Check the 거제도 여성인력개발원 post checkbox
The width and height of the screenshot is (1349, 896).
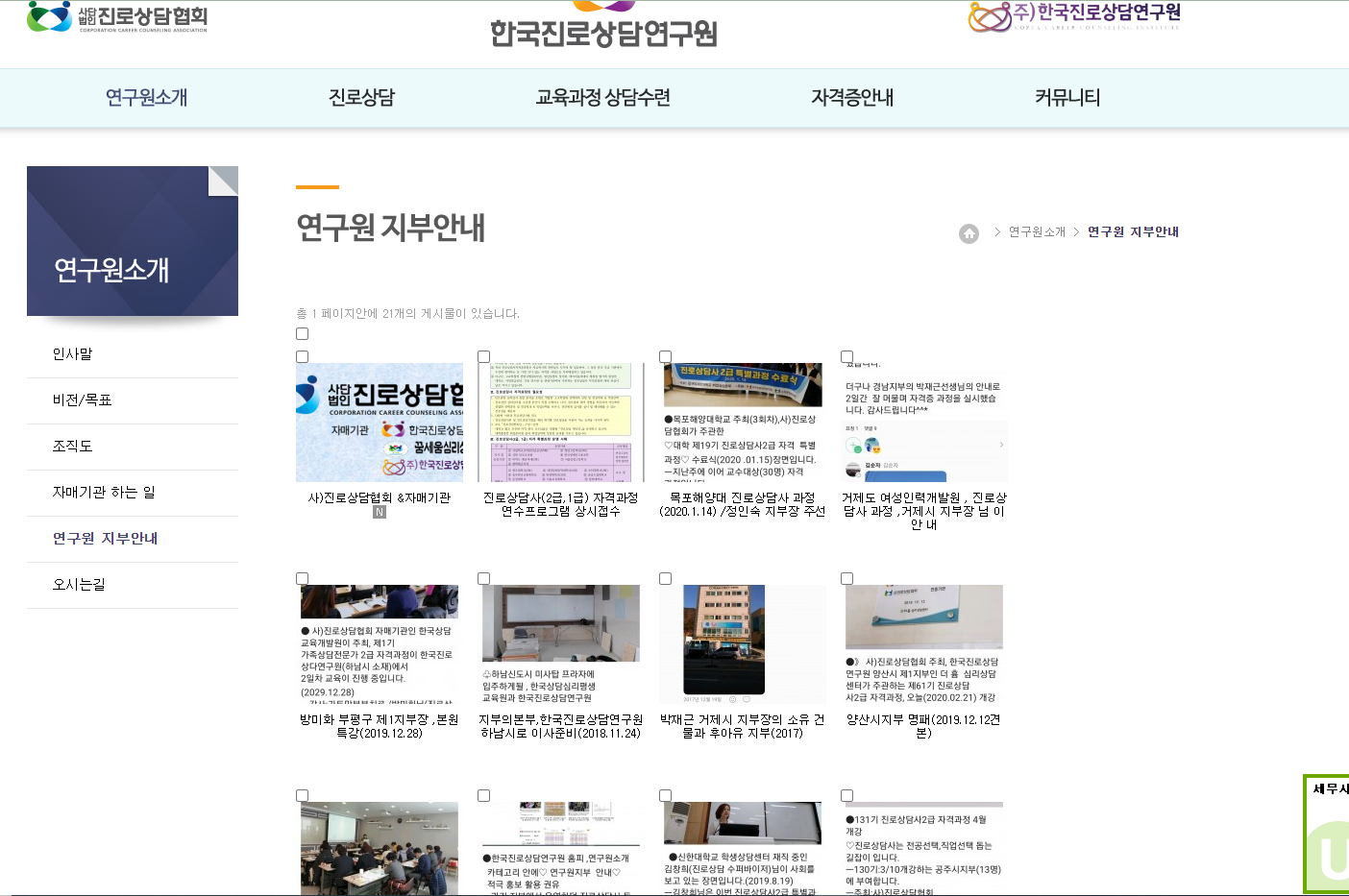click(x=846, y=357)
